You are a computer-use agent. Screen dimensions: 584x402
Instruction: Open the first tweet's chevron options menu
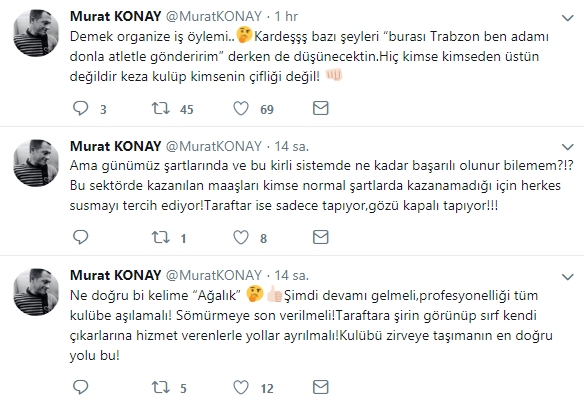tap(567, 18)
